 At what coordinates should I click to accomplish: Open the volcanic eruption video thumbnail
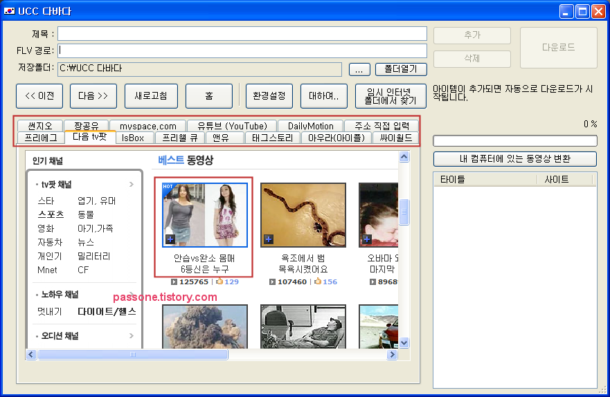pos(205,326)
